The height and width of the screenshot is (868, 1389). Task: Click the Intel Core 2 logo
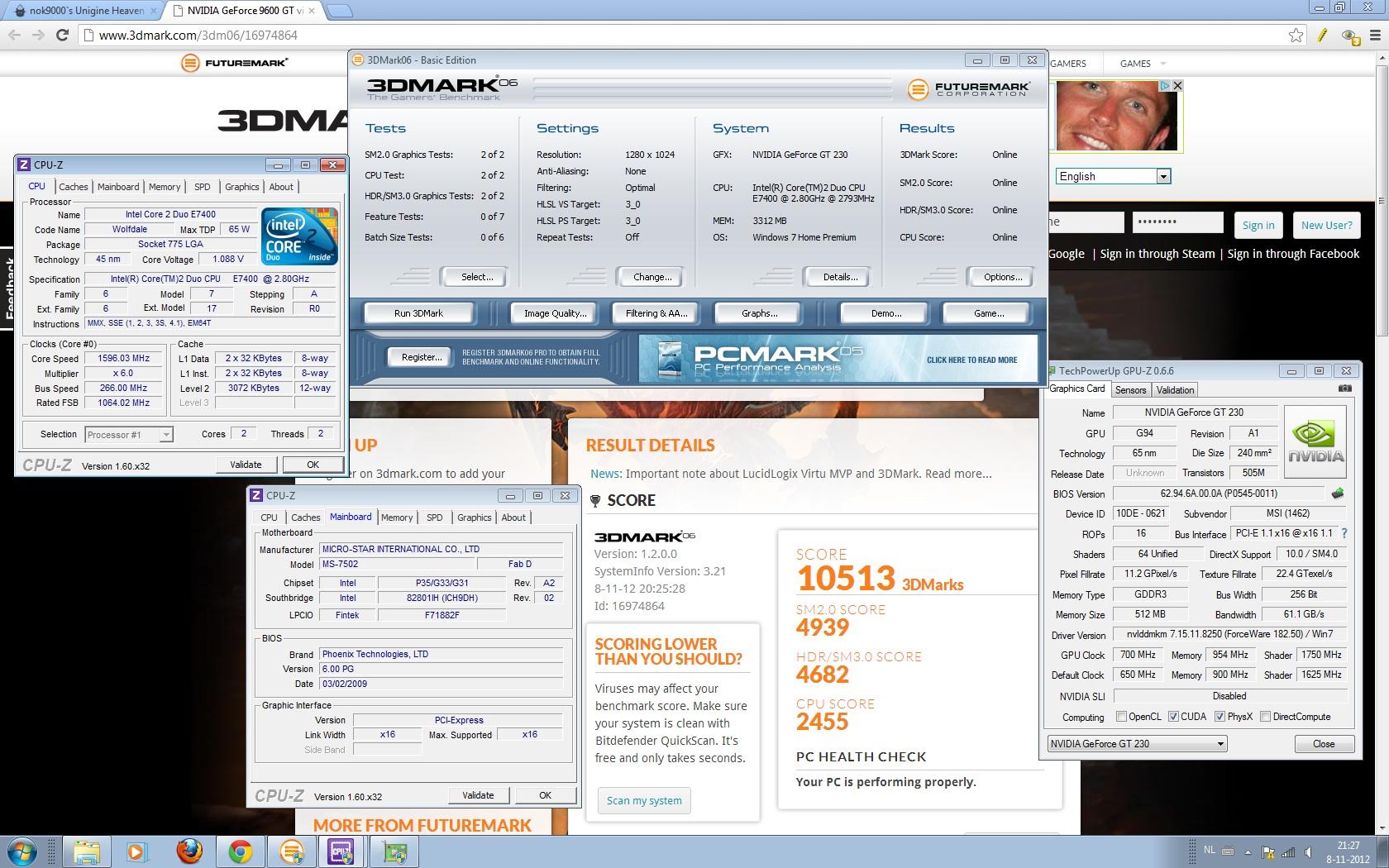point(300,236)
